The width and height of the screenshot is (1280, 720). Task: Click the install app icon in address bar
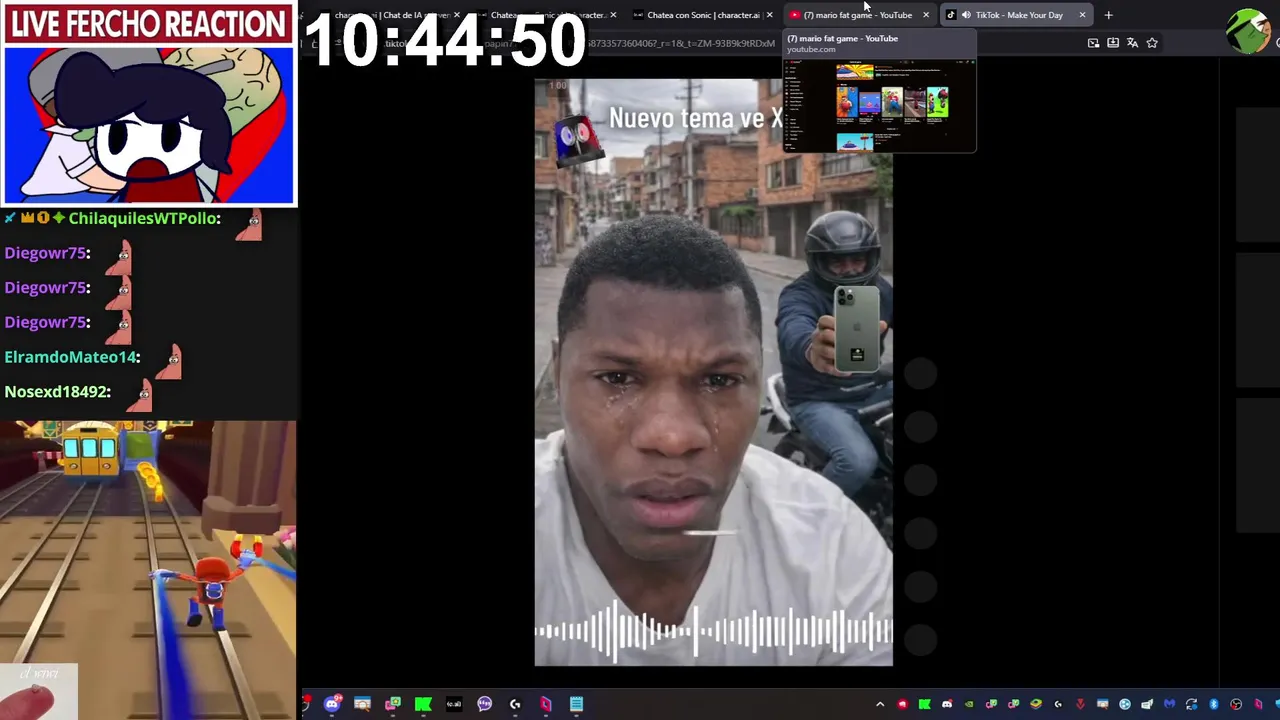click(x=1113, y=43)
